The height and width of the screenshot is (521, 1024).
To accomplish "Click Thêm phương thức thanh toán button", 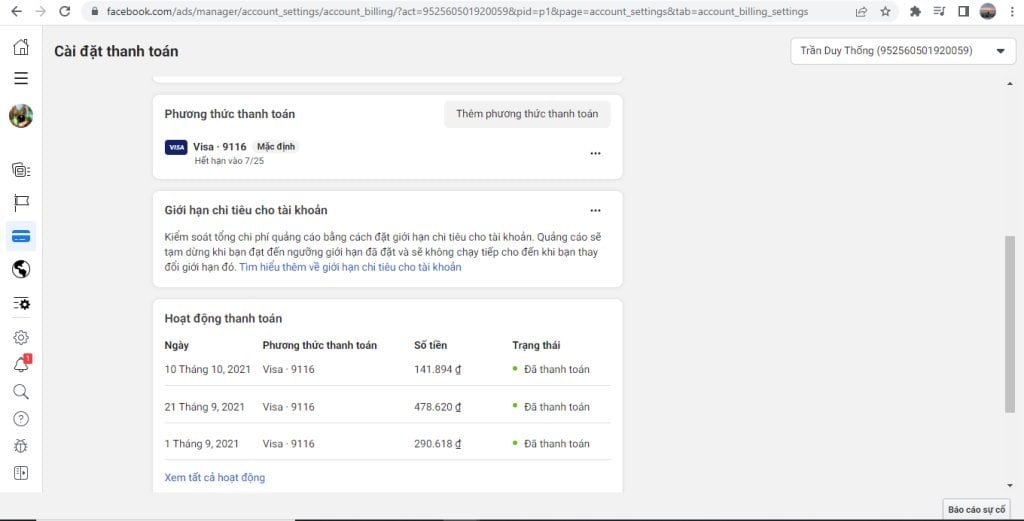I will [x=527, y=114].
